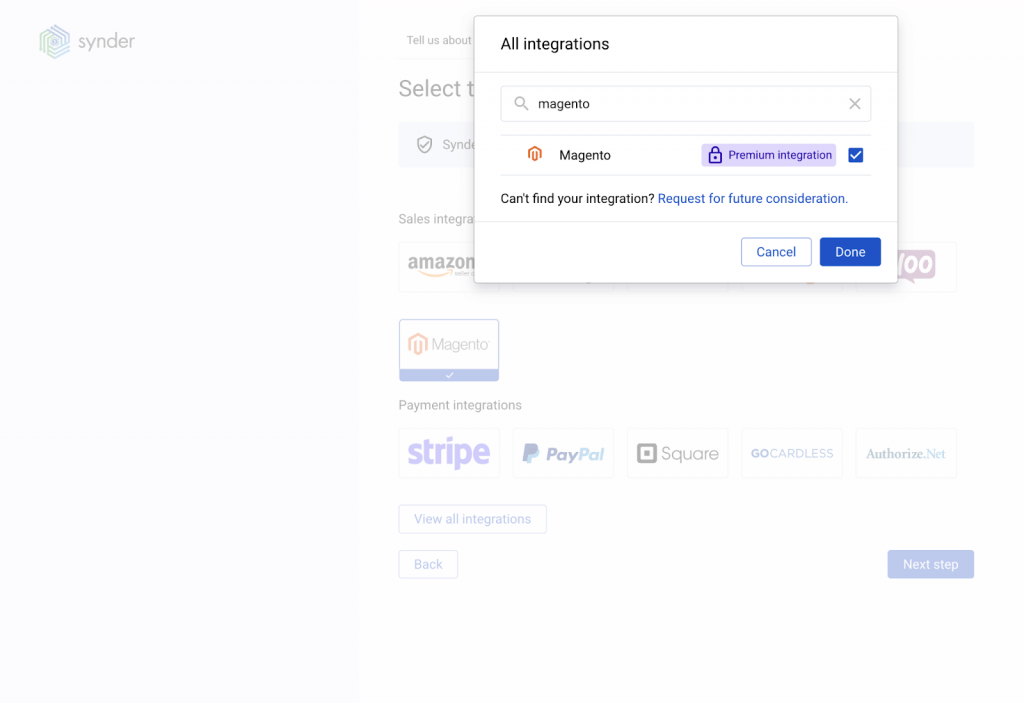Click View all integrations button
This screenshot has height=703, width=1024.
(x=472, y=519)
